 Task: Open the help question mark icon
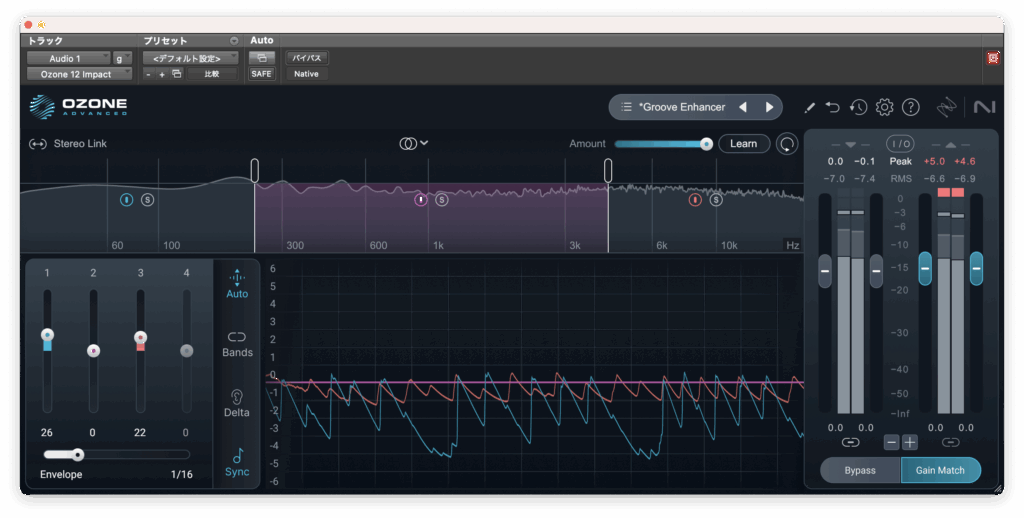coord(910,107)
